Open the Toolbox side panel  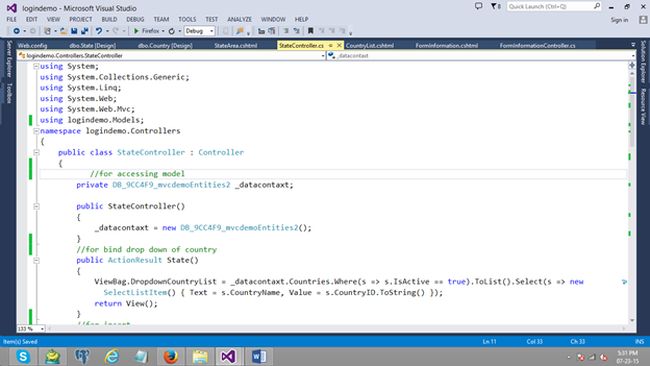[x=9, y=93]
